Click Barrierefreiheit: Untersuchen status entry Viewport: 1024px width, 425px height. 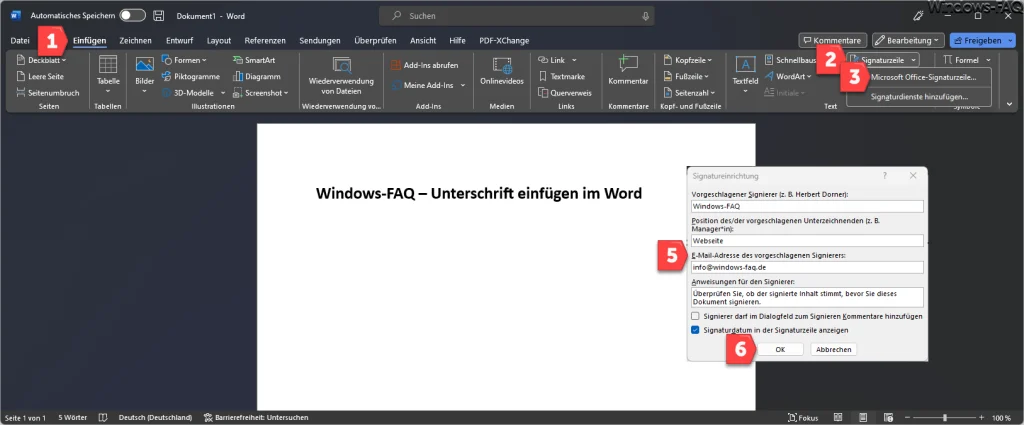pos(256,417)
